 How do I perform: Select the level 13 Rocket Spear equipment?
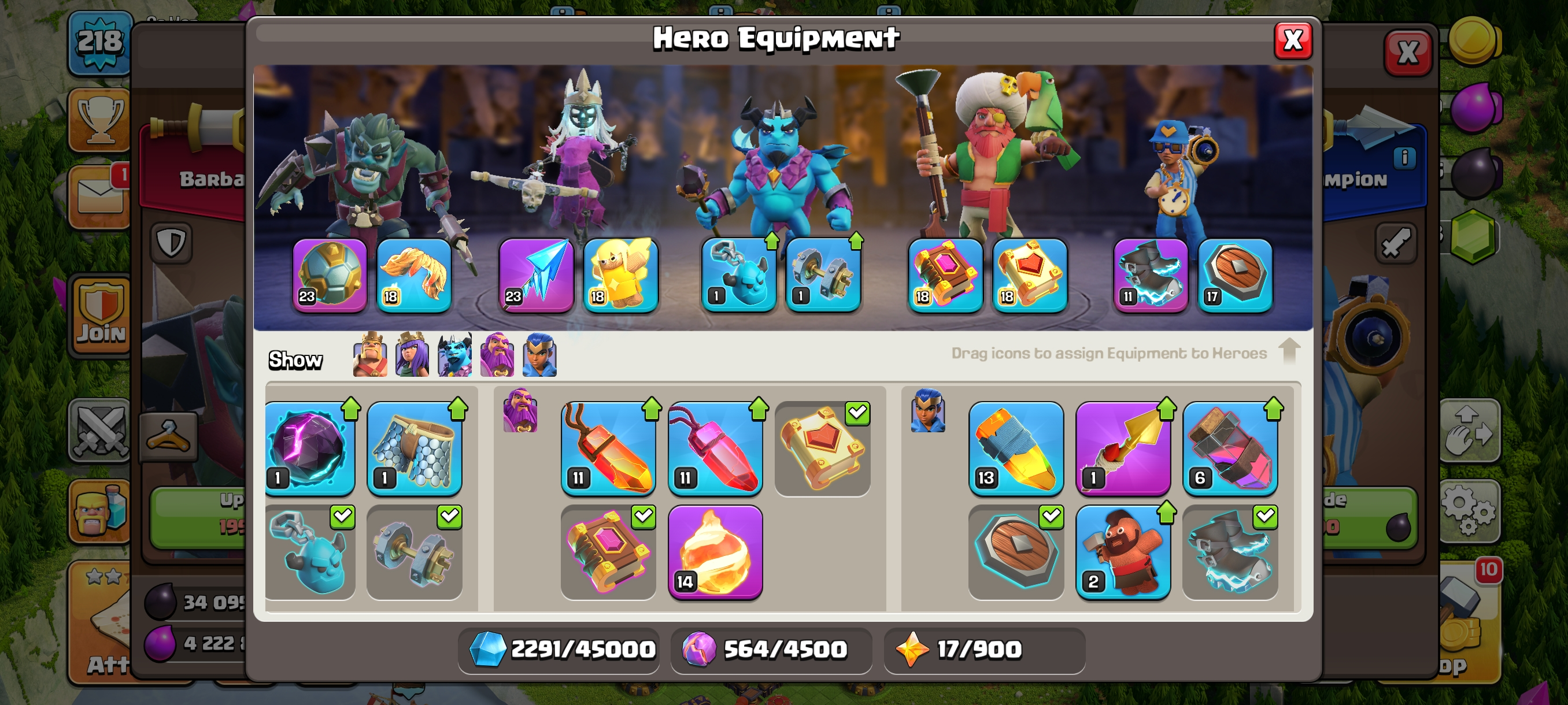[x=1016, y=449]
